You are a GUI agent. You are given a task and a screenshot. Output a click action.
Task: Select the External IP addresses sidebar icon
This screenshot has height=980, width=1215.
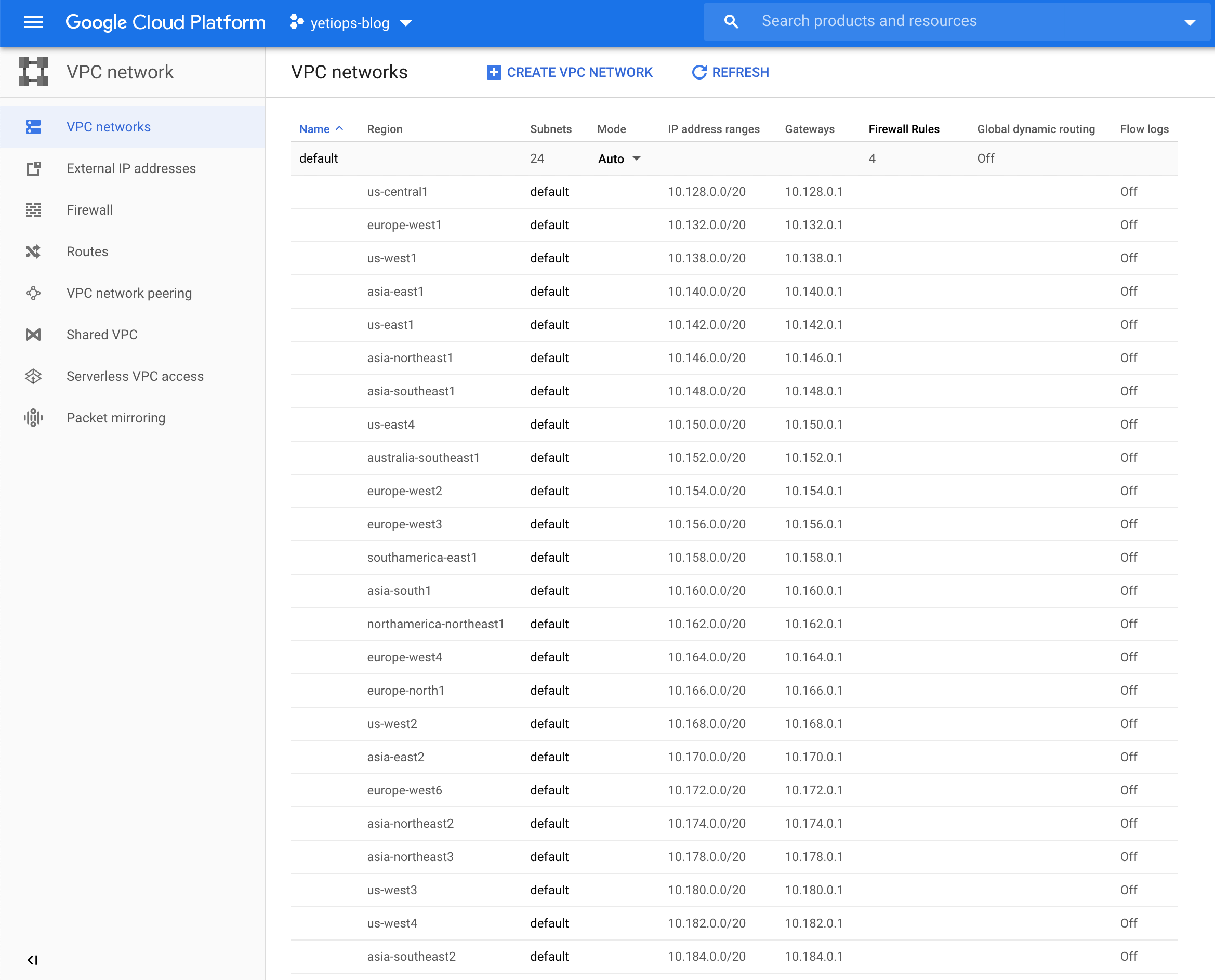tap(33, 168)
